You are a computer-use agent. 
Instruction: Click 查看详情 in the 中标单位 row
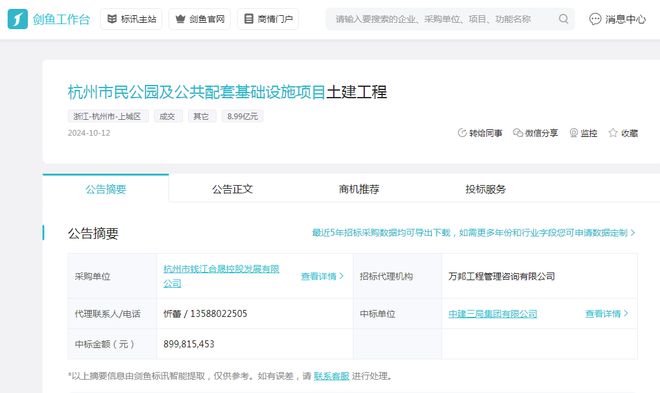pyautogui.click(x=607, y=313)
